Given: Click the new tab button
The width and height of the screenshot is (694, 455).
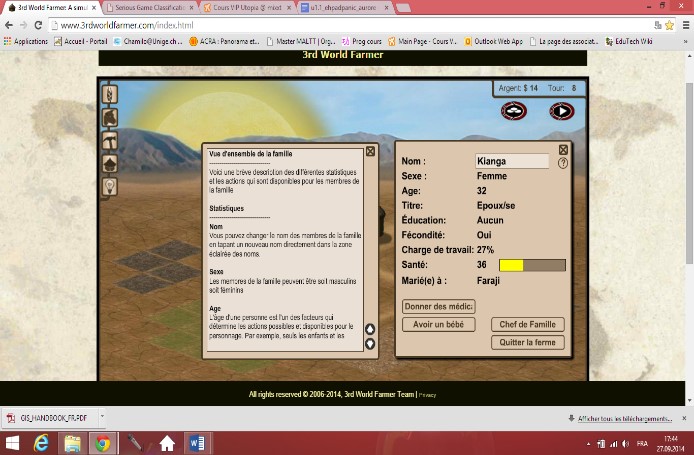Looking at the screenshot, I should pyautogui.click(x=403, y=8).
